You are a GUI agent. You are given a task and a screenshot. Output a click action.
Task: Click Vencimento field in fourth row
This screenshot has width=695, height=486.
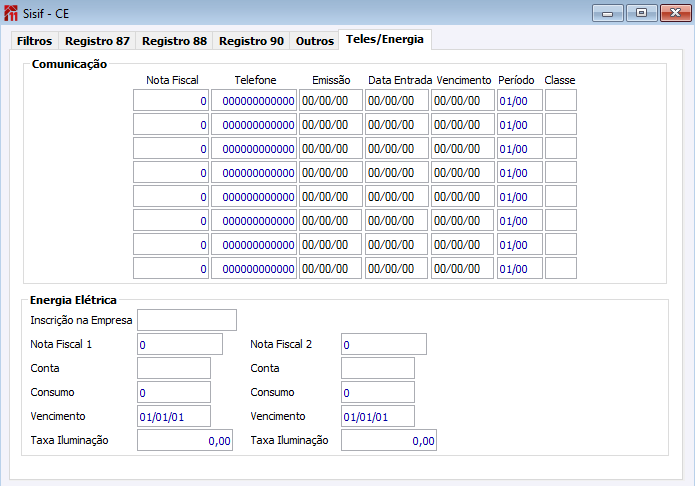[x=463, y=172]
